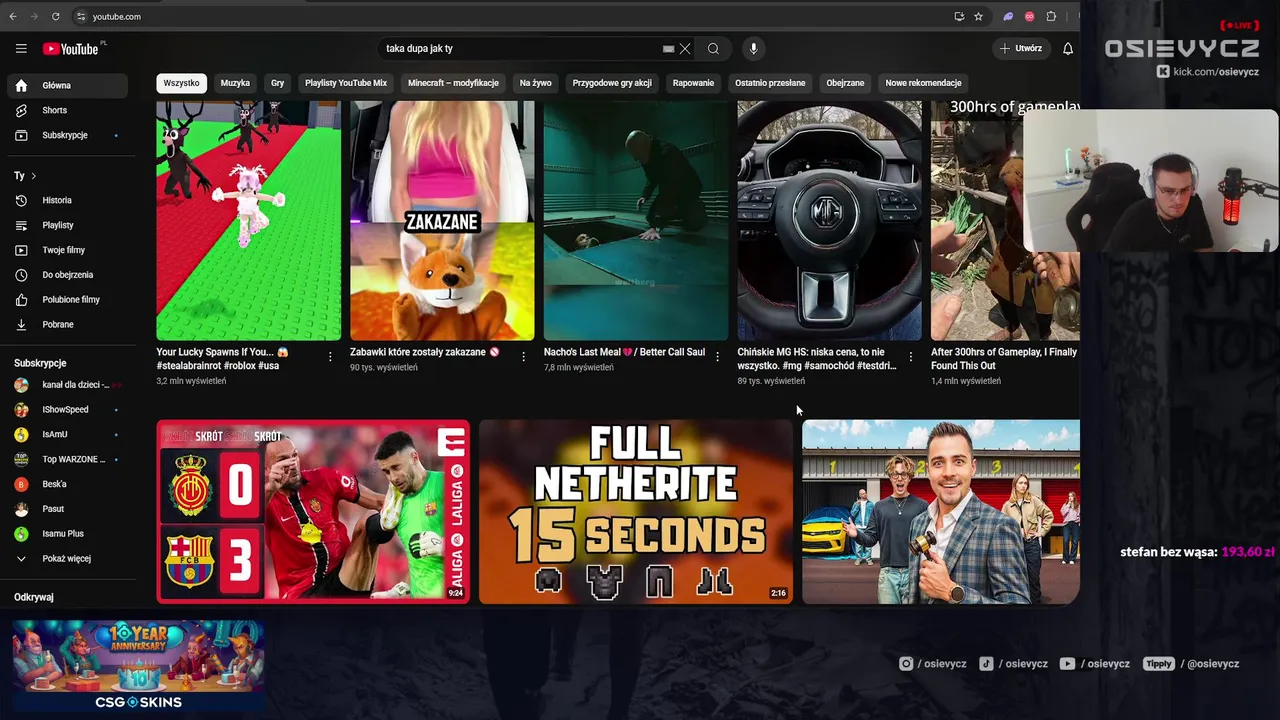Select the Na żywo chip
The width and height of the screenshot is (1280, 720).
tap(535, 83)
